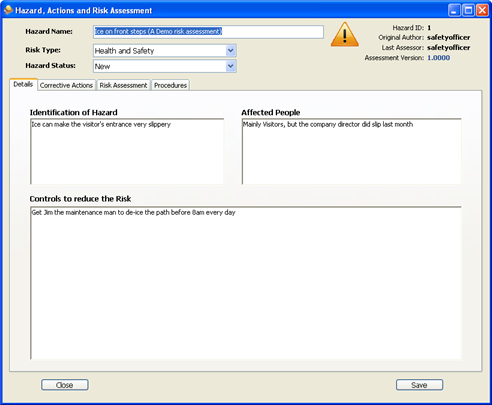Click the Save button
Viewport: 492px width, 405px height.
[419, 385]
